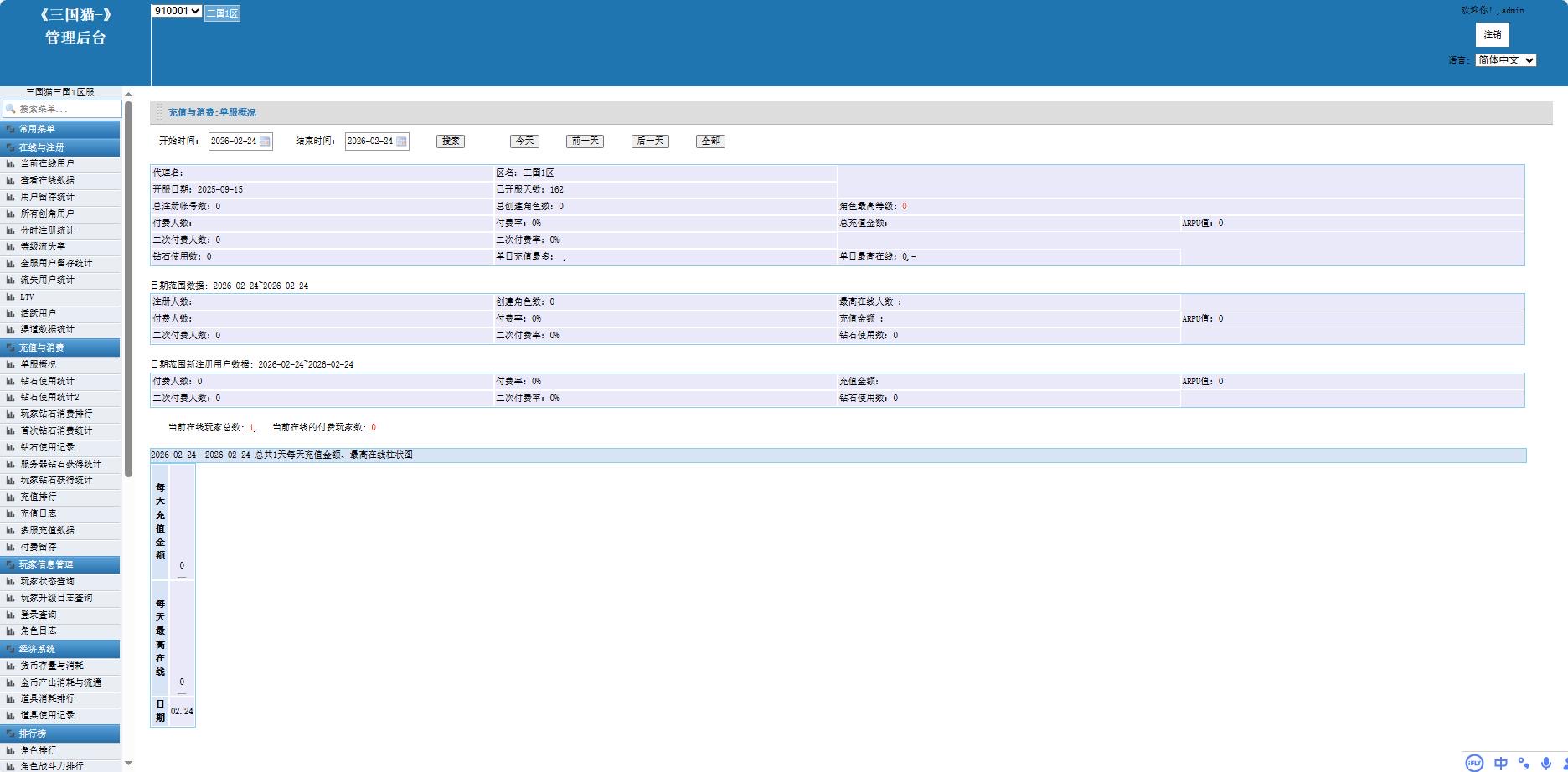Click the chart icon beside 当前在线用户
This screenshot has width=1568, height=772.
coord(11,164)
